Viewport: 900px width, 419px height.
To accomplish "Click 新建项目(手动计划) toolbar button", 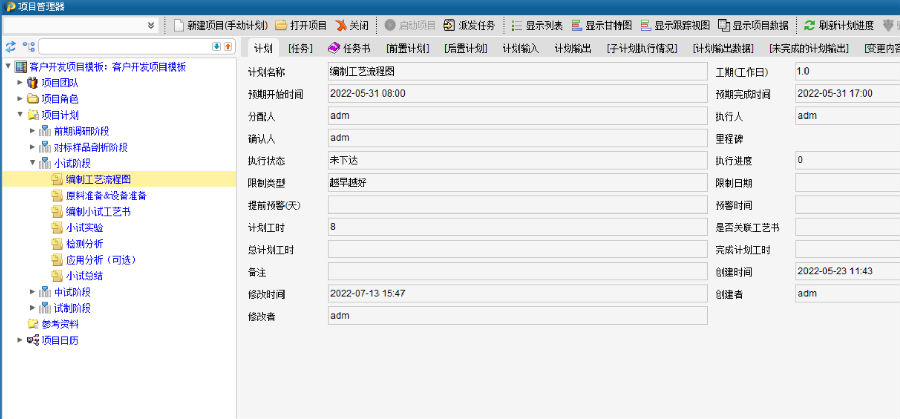I will (x=220, y=25).
